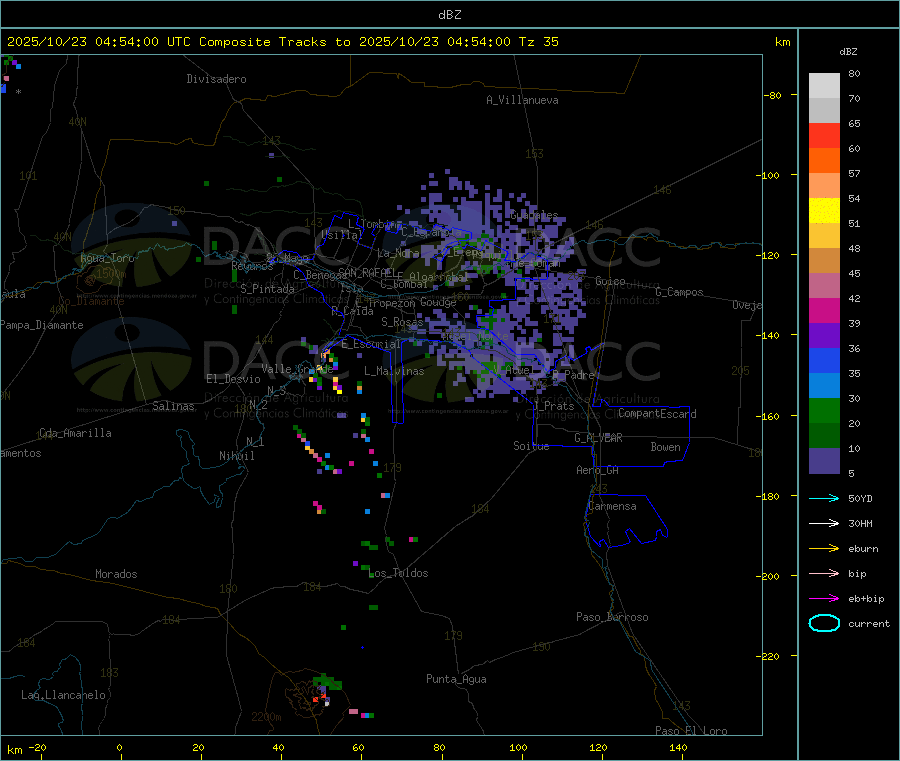This screenshot has height=761, width=900.
Task: Click the 'Bowen' map label
Action: pyautogui.click(x=665, y=447)
